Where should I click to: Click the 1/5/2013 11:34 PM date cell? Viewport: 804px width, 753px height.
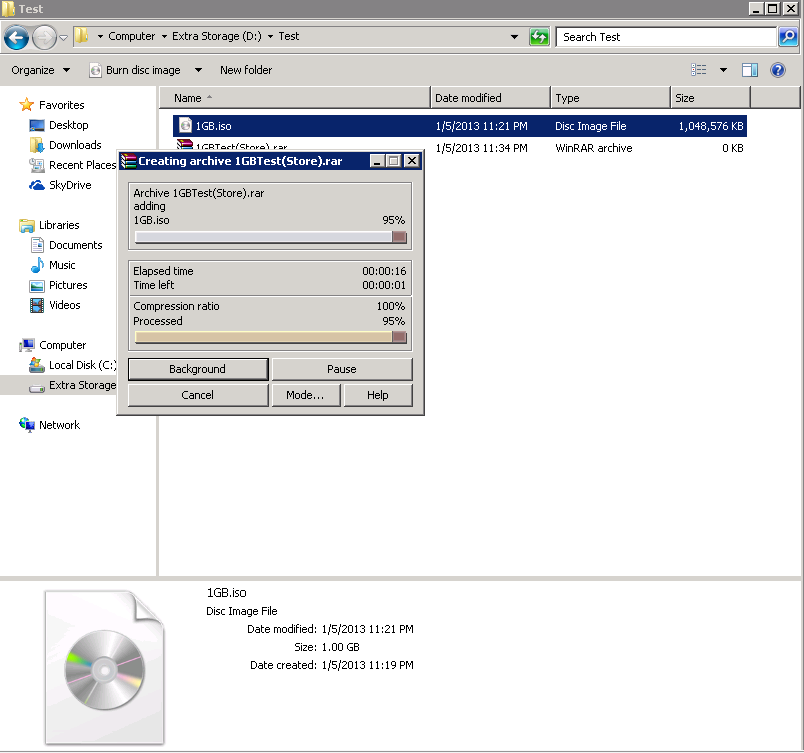click(x=481, y=148)
